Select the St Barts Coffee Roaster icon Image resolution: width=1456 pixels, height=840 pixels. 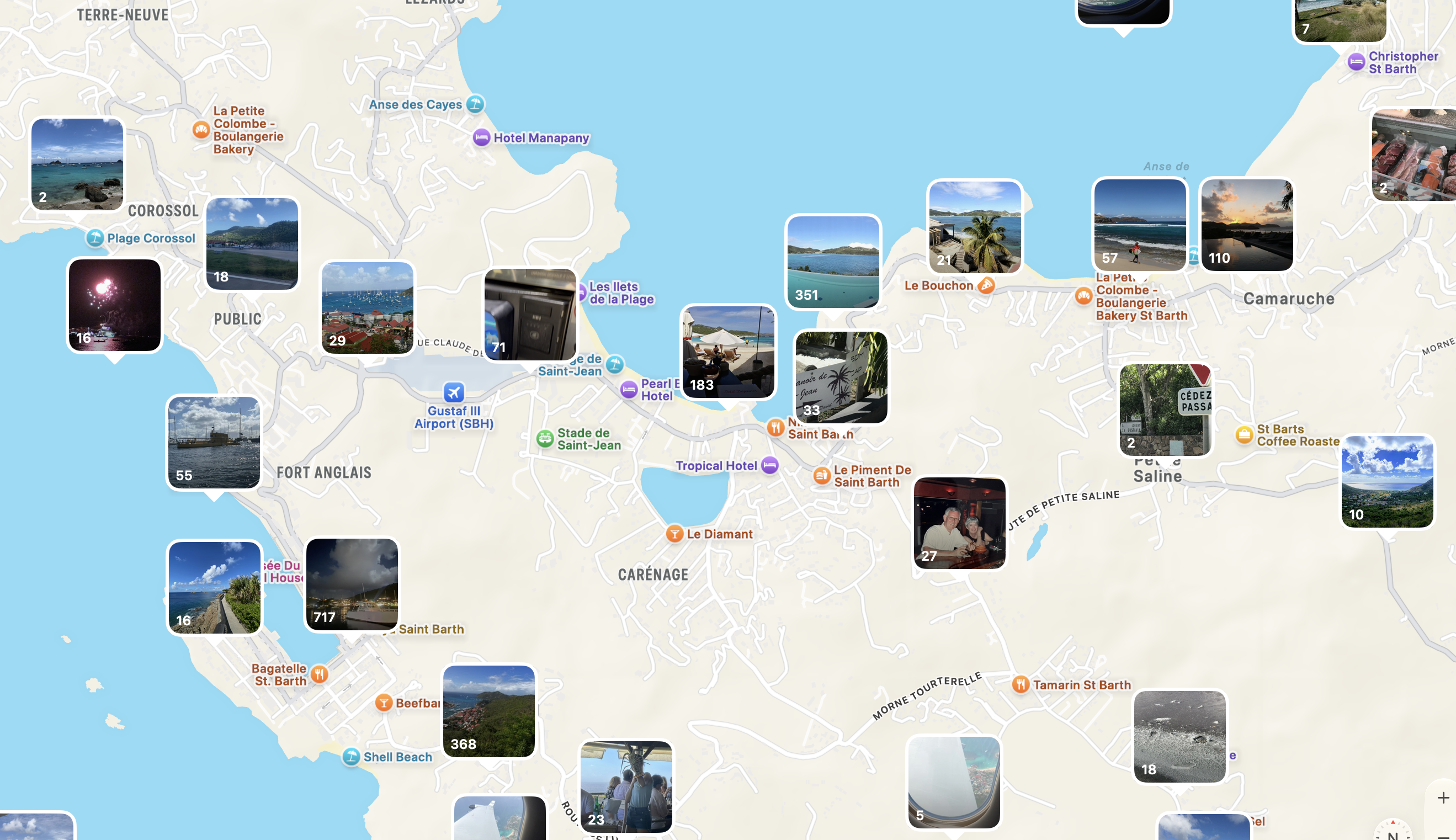[x=1245, y=435]
